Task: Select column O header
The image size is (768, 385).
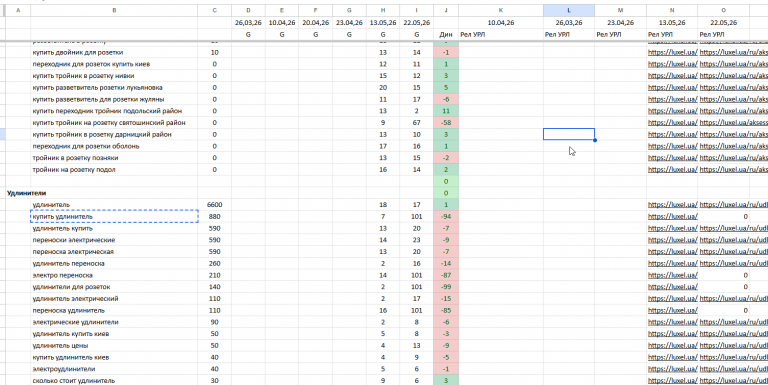Action: pyautogui.click(x=723, y=11)
